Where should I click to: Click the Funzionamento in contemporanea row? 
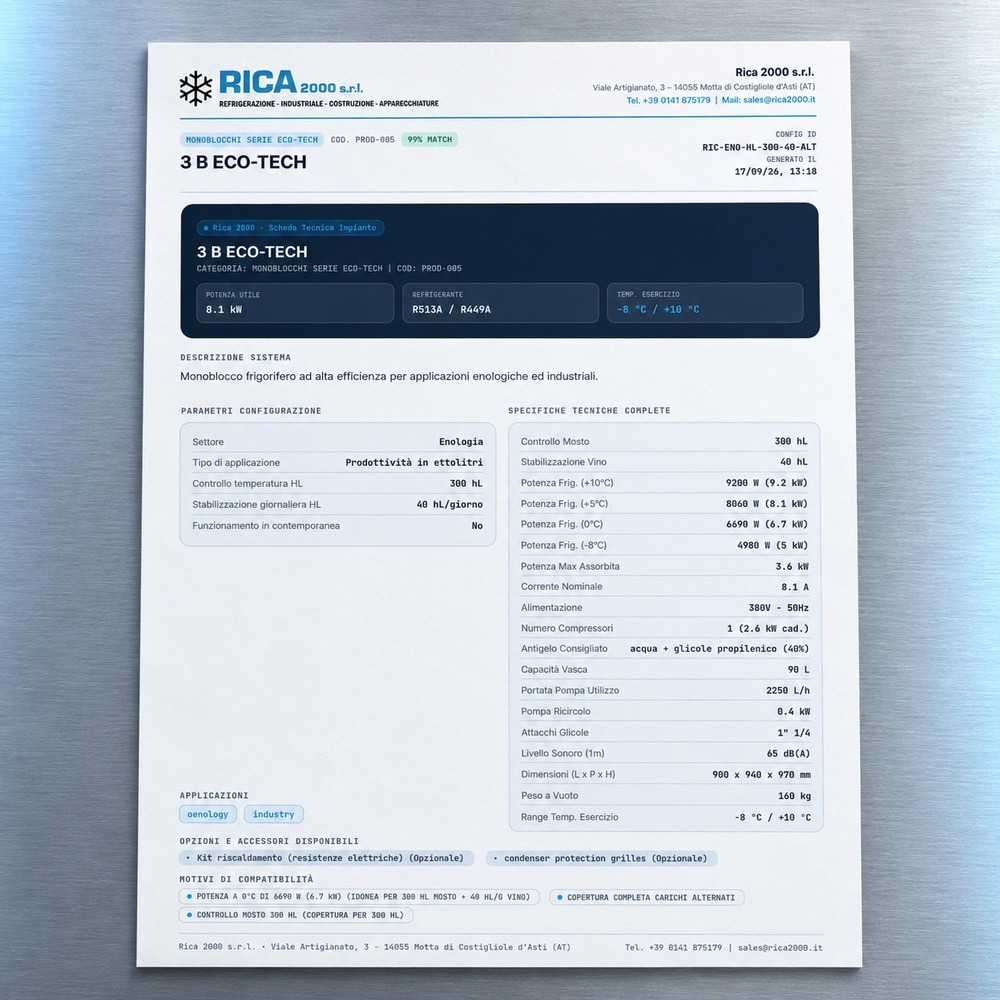[x=337, y=526]
